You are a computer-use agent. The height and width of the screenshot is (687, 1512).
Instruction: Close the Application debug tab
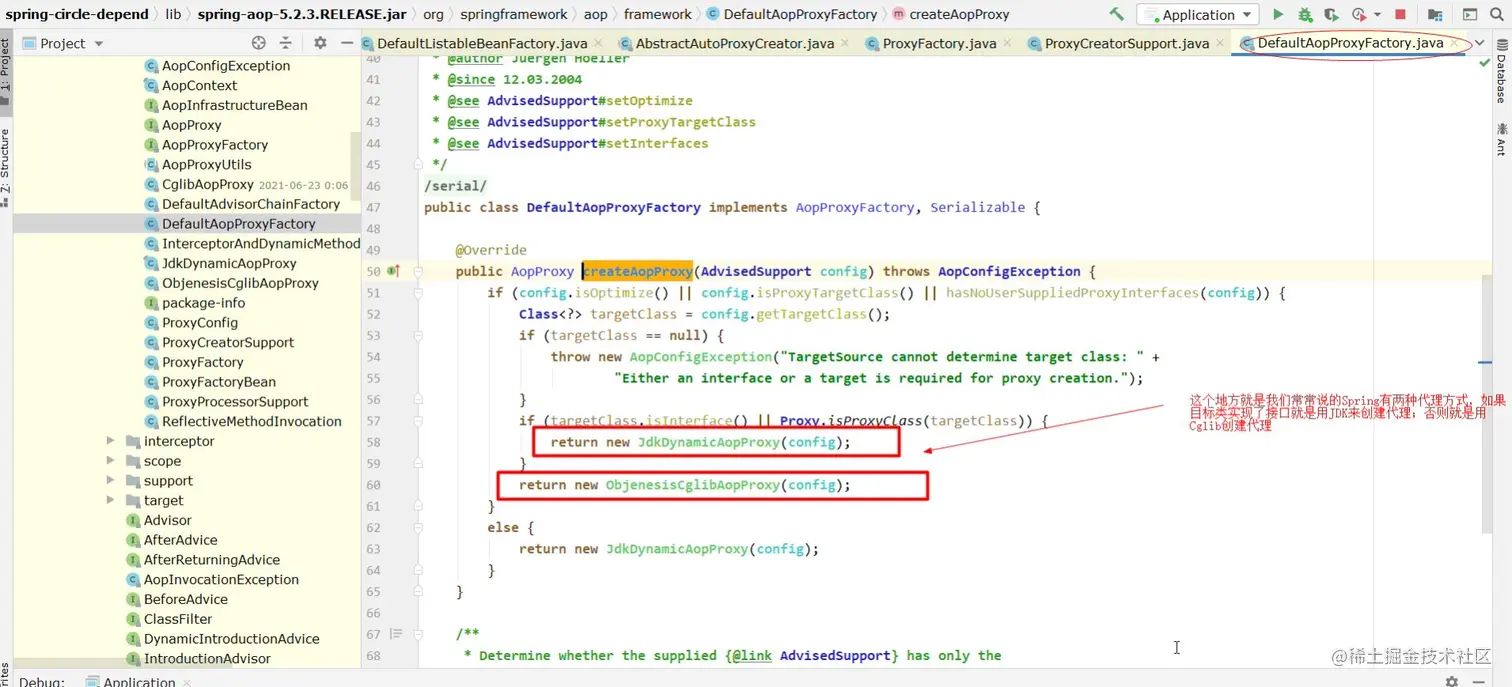coord(186,682)
